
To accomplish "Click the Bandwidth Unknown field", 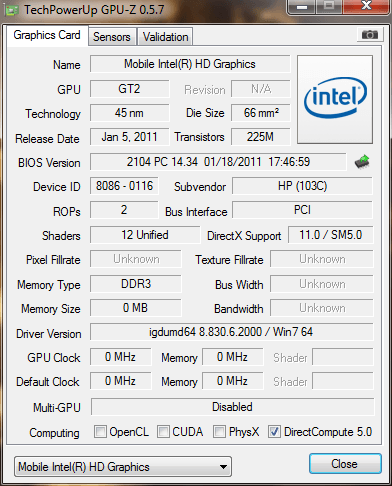I will point(322,308).
